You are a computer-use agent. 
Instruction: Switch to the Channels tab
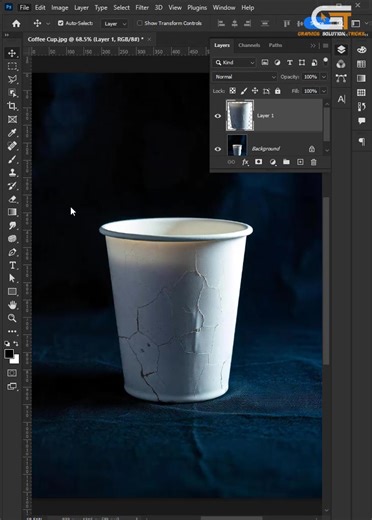249,45
